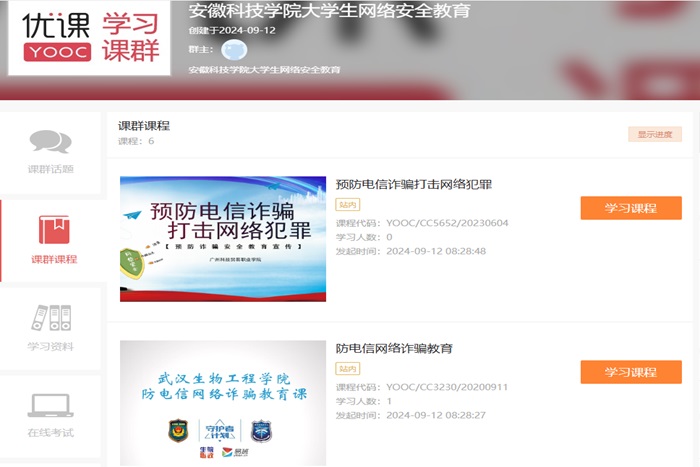Click the header title 安徽科技学院大学生网络安全教育
This screenshot has height=467, width=700.
pos(329,12)
